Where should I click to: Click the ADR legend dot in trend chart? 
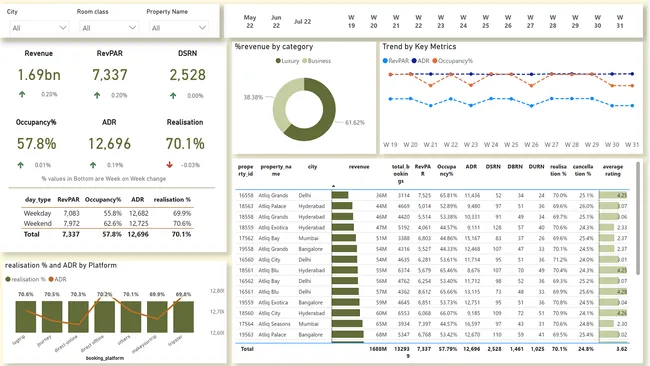[414, 61]
